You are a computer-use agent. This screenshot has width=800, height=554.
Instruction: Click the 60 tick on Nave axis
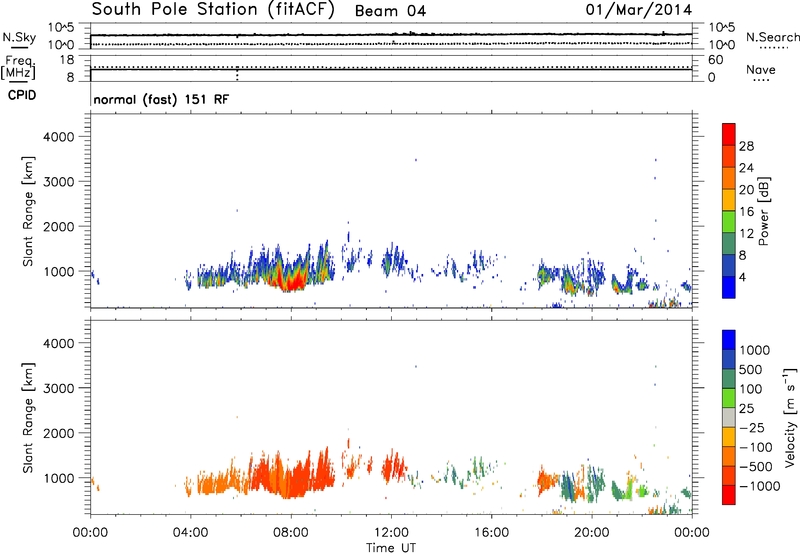(715, 60)
